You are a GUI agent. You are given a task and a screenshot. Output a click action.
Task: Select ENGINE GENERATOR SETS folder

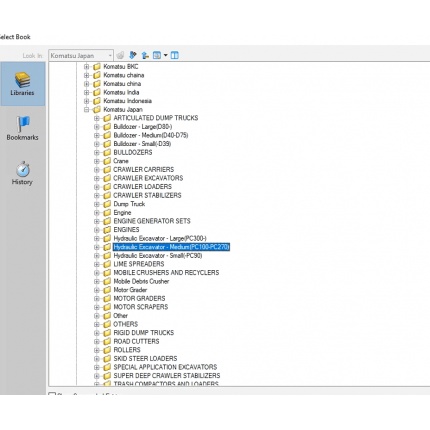tap(152, 221)
